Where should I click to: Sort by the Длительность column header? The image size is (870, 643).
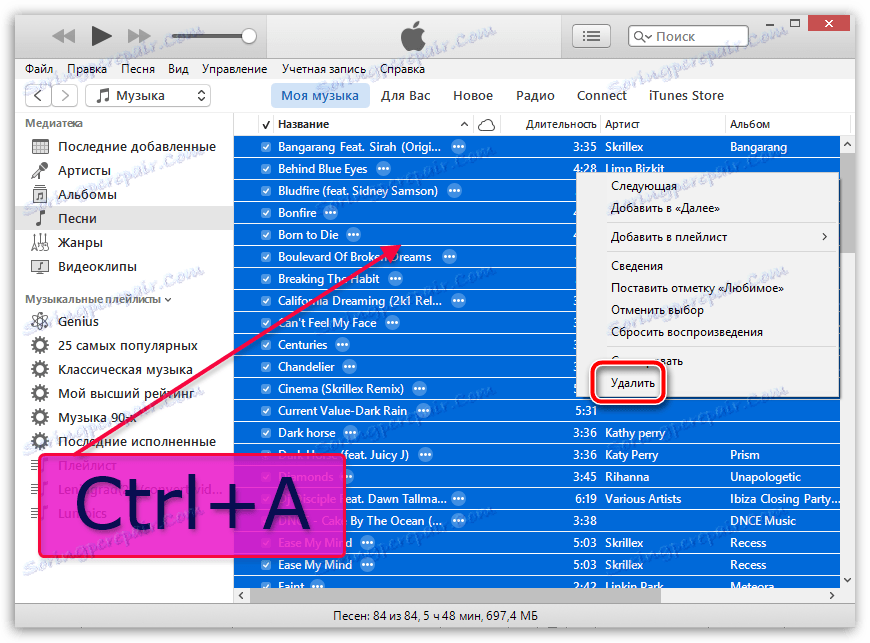561,125
